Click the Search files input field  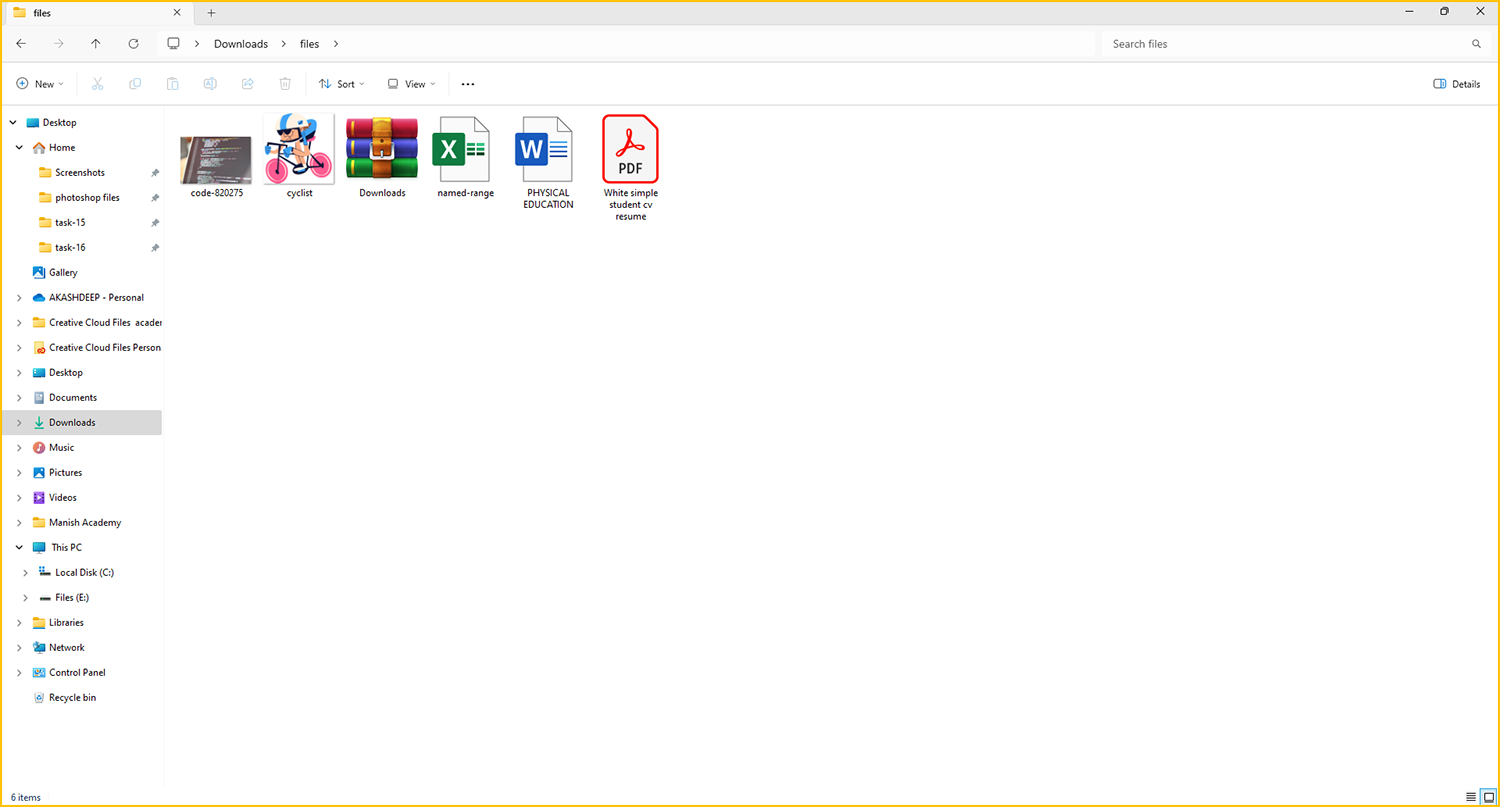point(1285,44)
